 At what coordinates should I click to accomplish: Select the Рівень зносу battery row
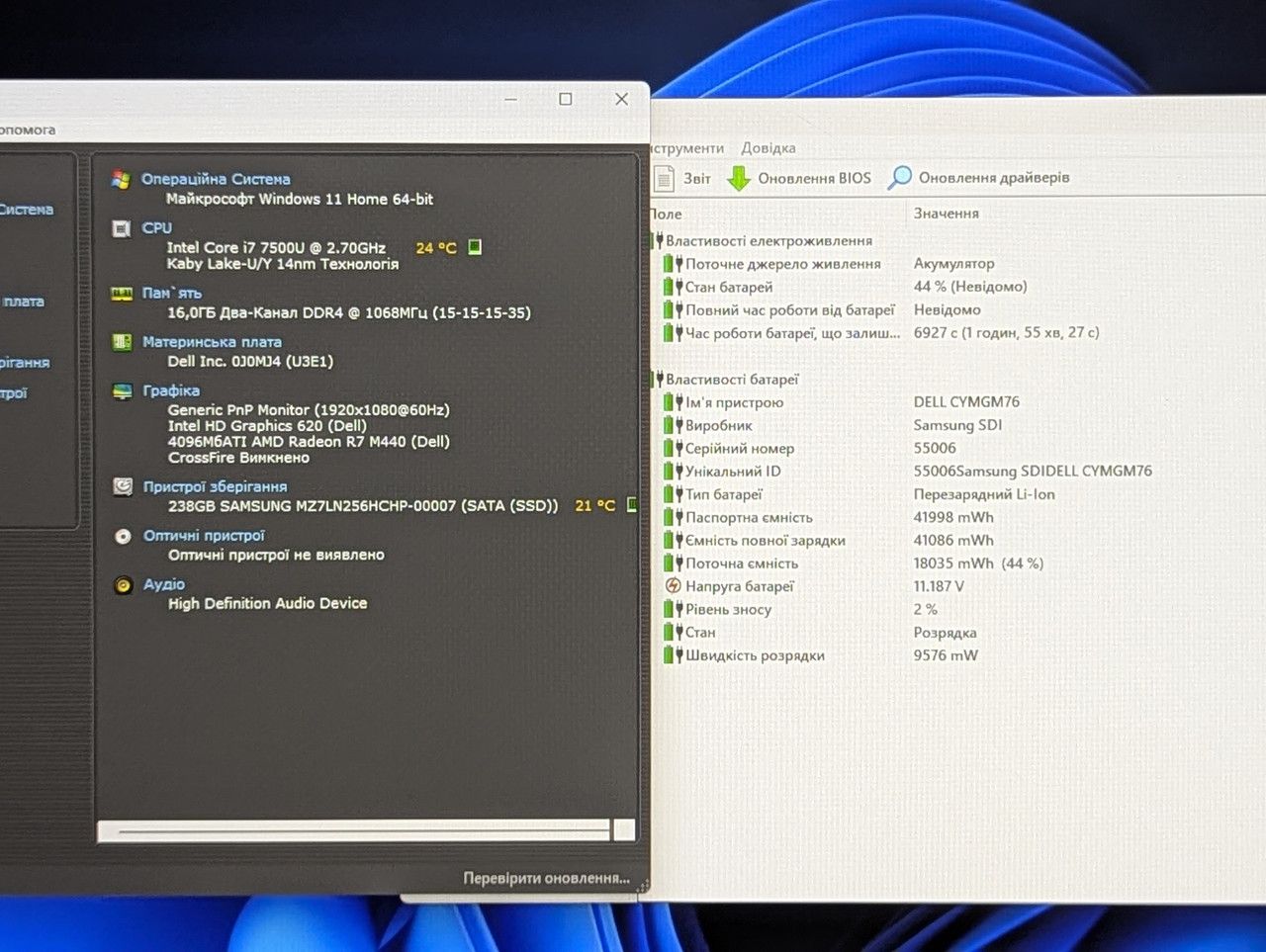tap(949, 609)
